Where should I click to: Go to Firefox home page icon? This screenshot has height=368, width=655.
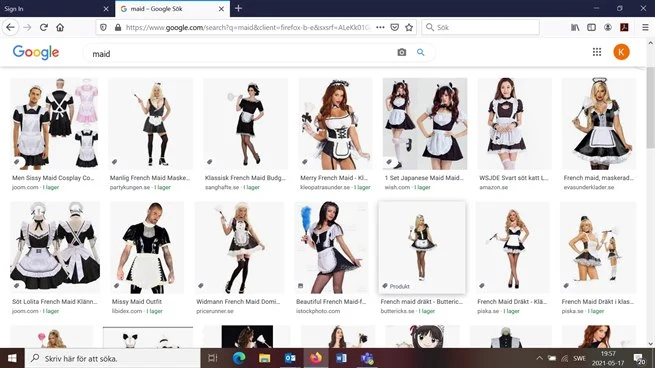click(60, 28)
